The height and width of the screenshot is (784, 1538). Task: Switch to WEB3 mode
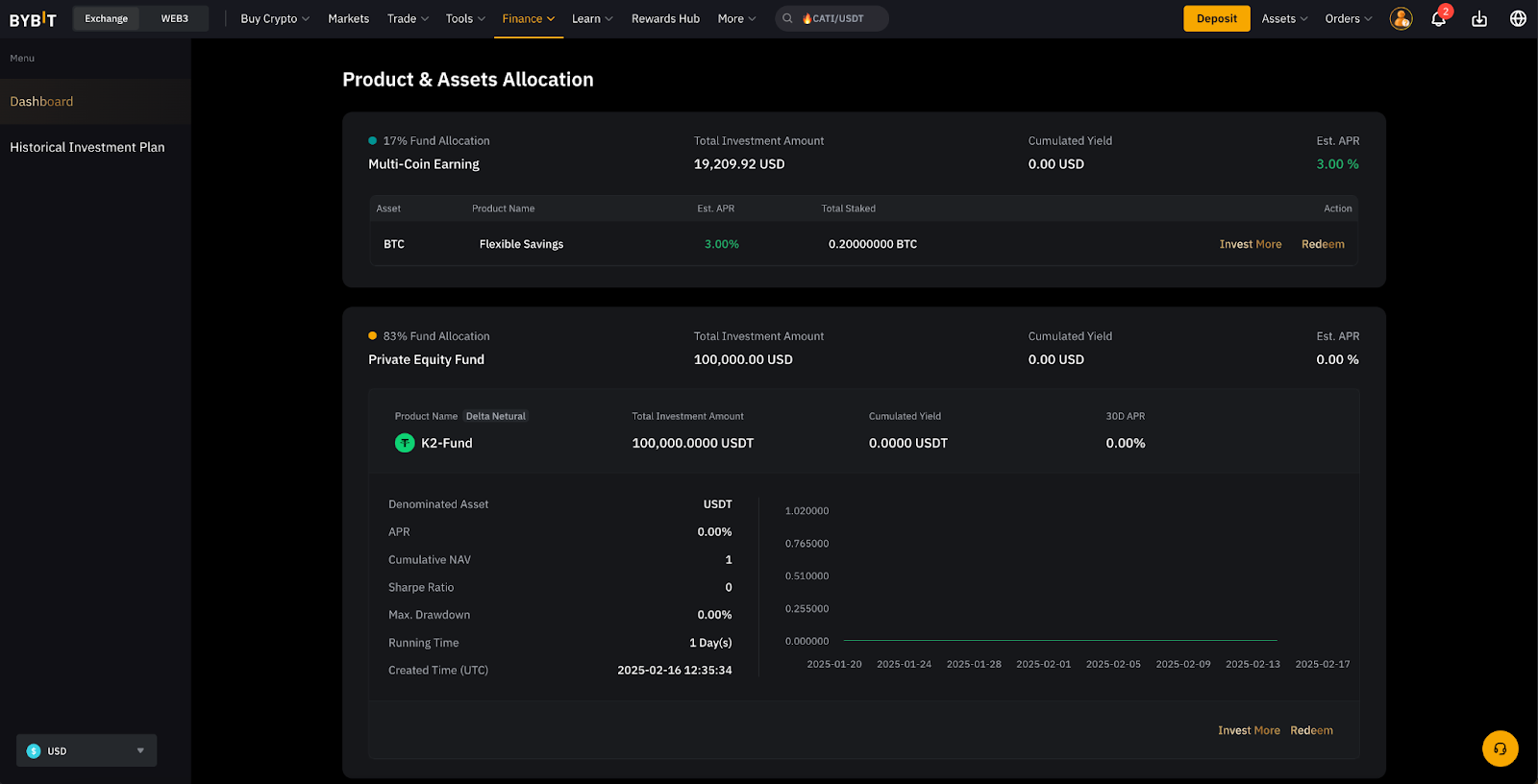pyautogui.click(x=174, y=19)
